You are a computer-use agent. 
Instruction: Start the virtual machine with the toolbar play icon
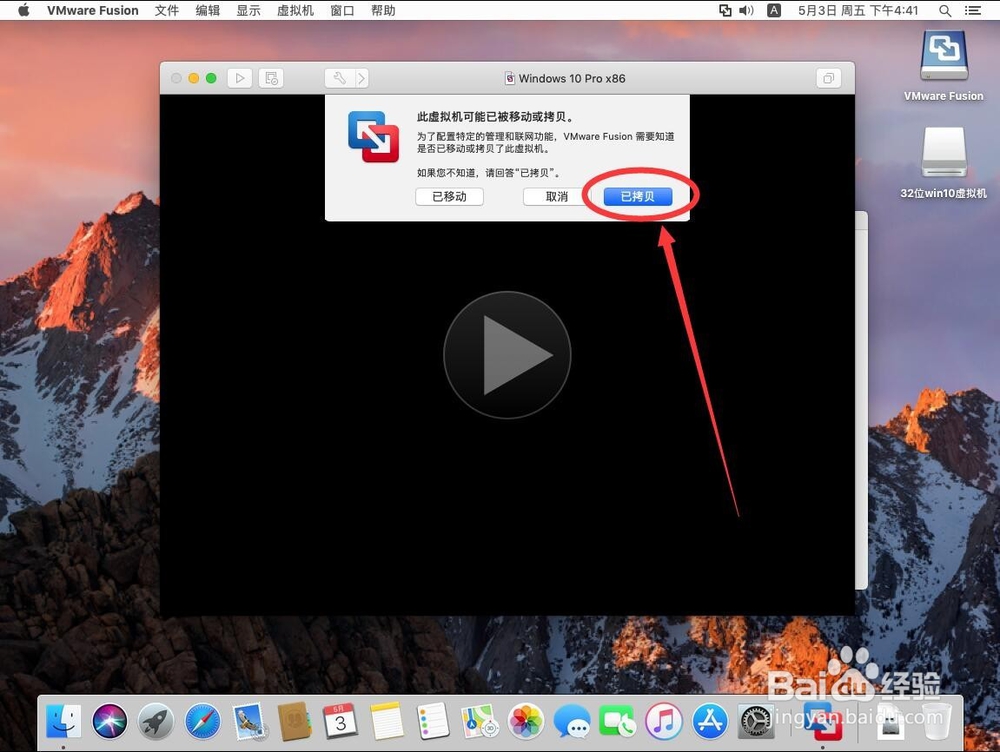pos(240,78)
